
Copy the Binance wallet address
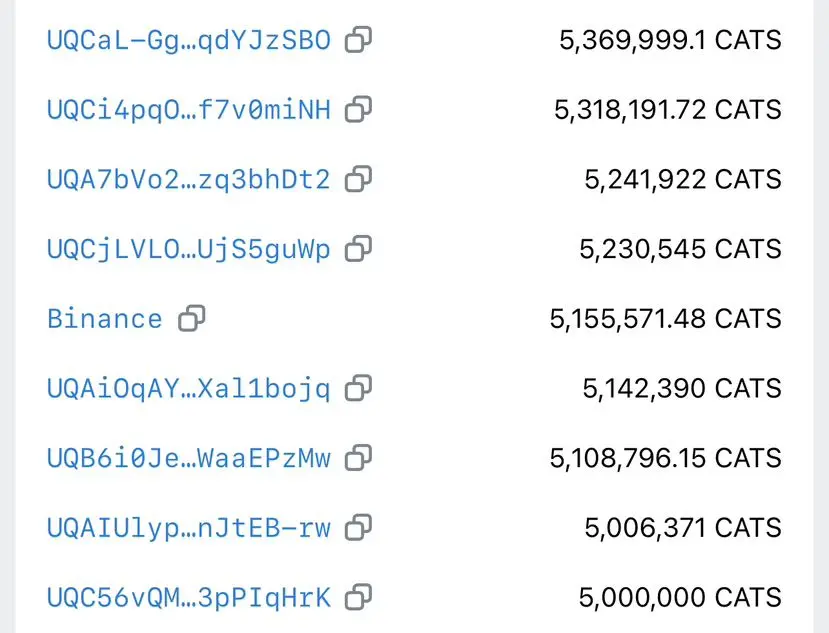[191, 318]
